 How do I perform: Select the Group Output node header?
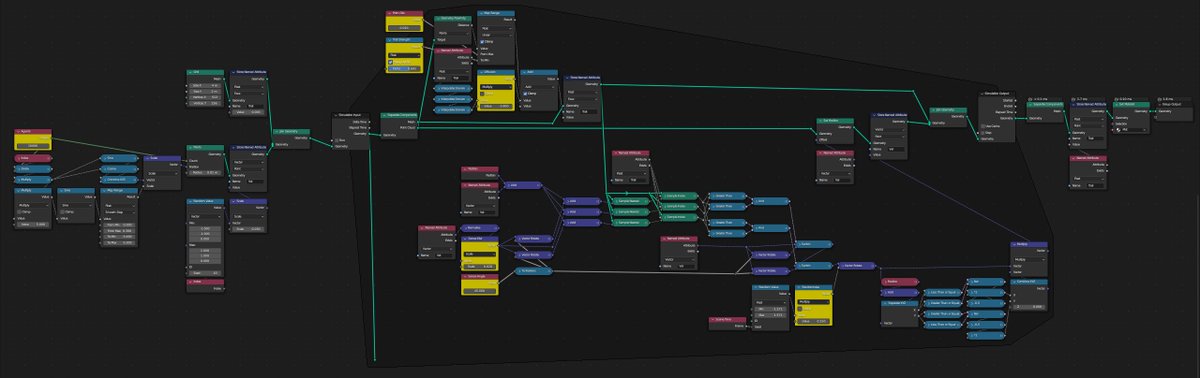click(x=1175, y=104)
